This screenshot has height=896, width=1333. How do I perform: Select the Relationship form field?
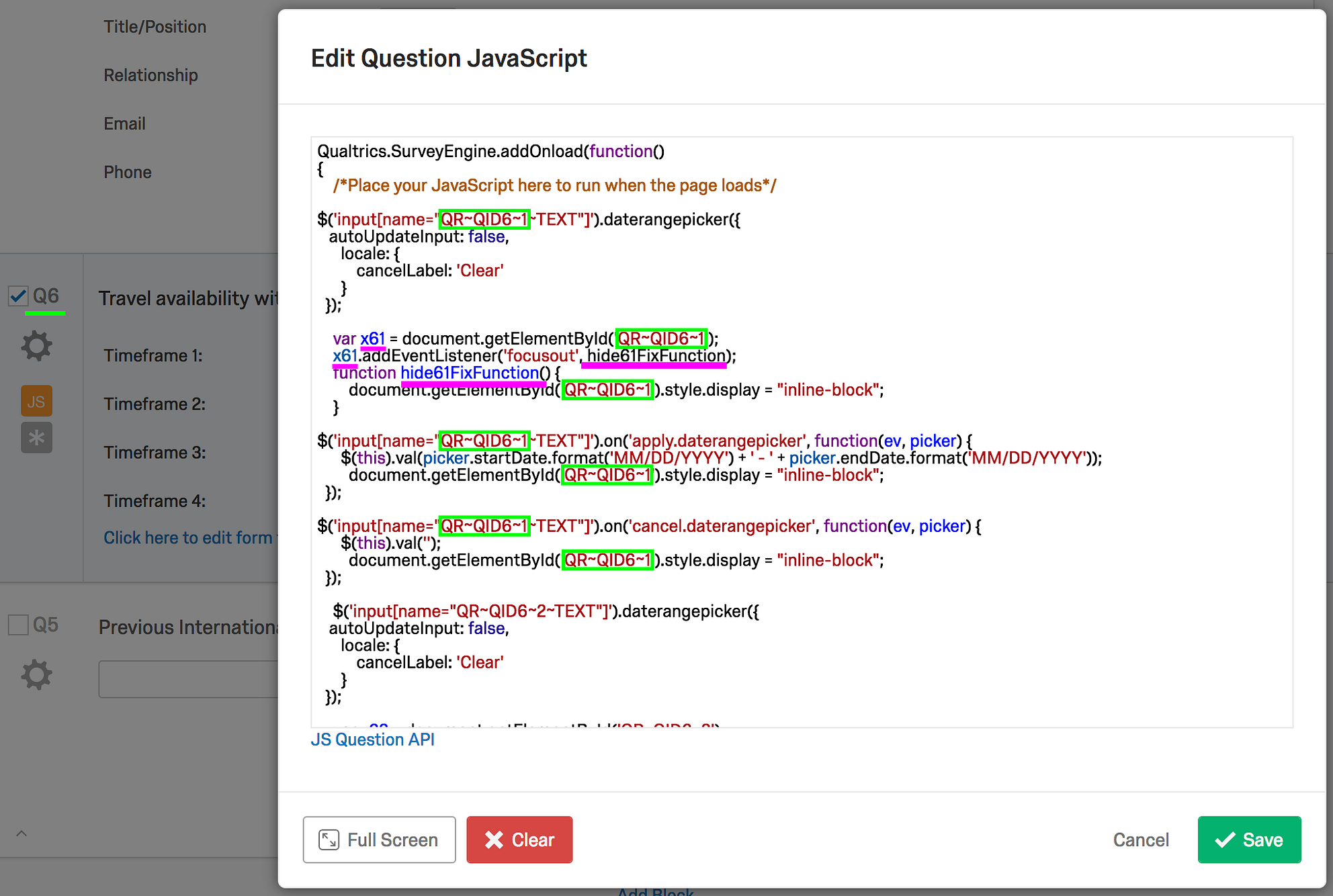point(150,75)
